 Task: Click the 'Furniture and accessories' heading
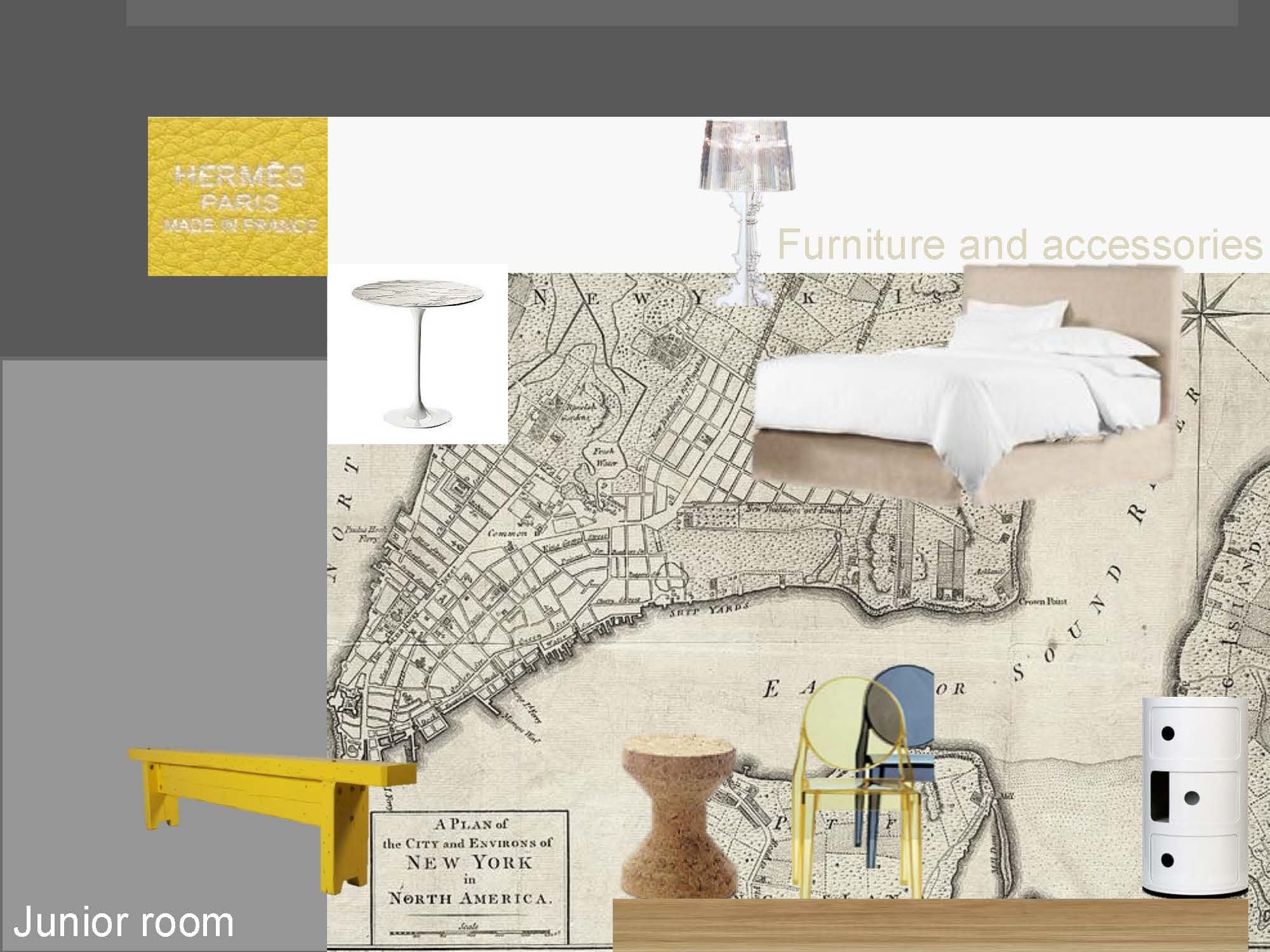[x=1020, y=244]
